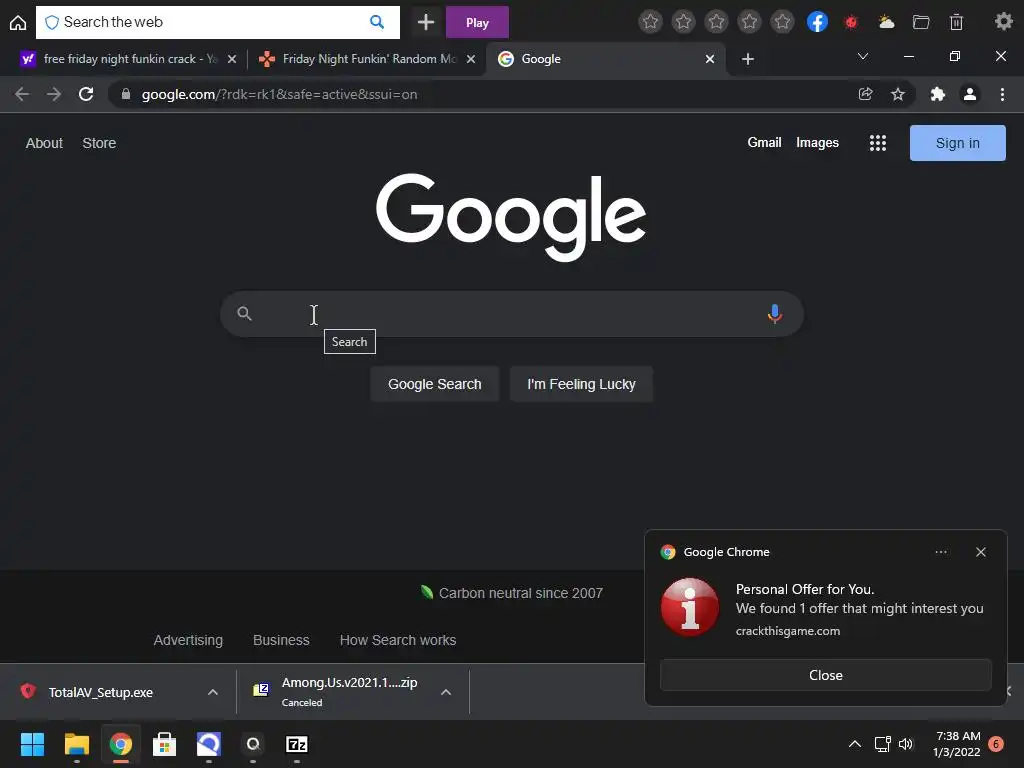
Task: Open File Explorer from taskbar
Action: pyautogui.click(x=76, y=744)
